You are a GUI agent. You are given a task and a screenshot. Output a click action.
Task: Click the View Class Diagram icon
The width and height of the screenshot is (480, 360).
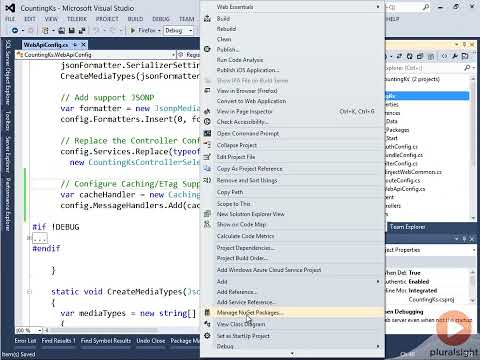(x=207, y=324)
